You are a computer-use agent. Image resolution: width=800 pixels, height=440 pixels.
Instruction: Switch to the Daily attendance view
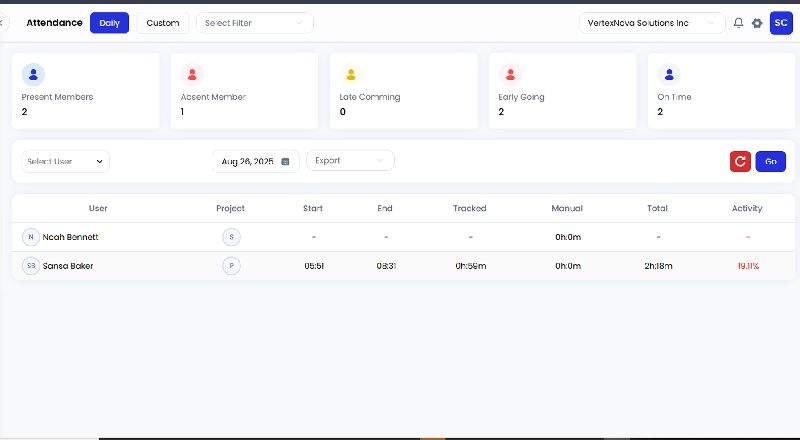point(109,23)
